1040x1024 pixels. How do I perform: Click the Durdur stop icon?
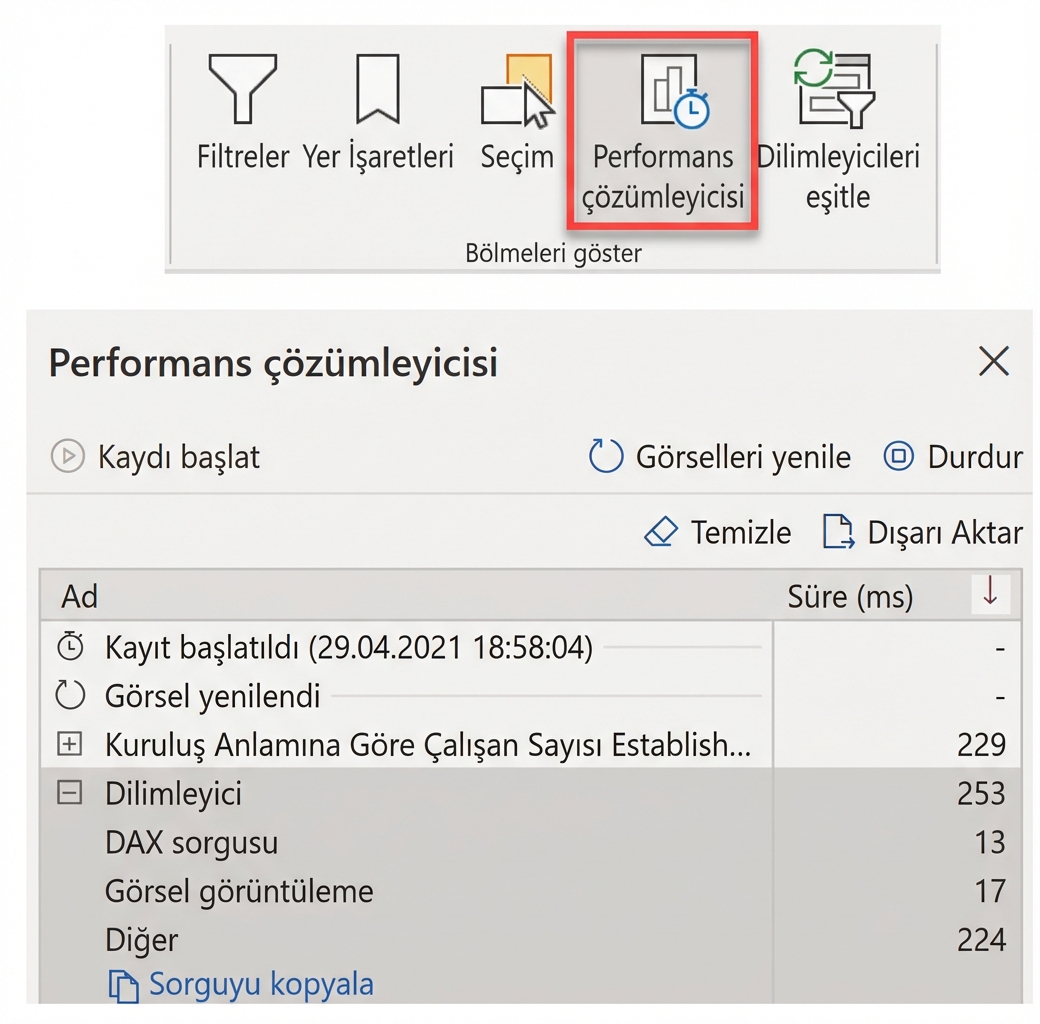(898, 456)
